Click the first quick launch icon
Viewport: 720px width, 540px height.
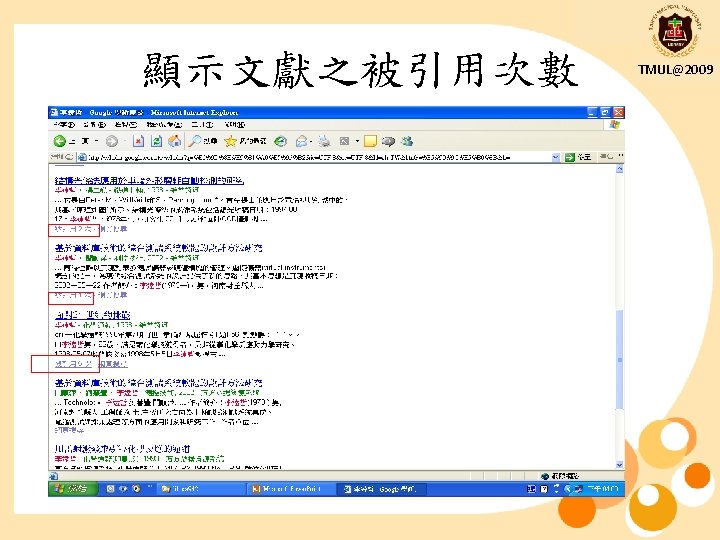[110, 489]
